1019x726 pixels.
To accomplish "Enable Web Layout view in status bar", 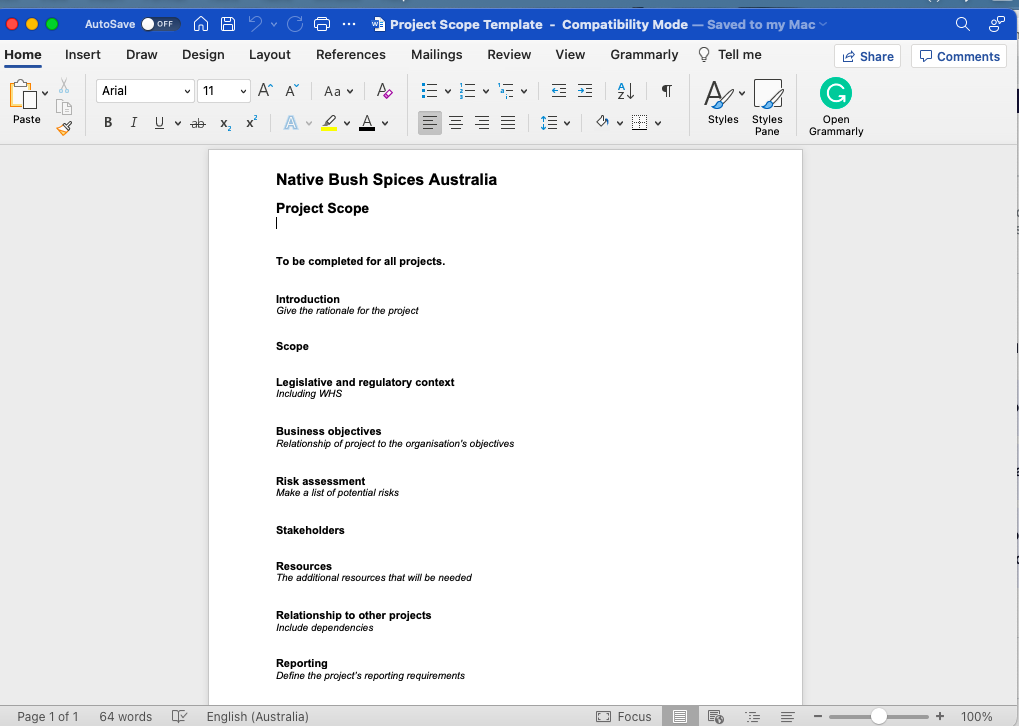I will [x=715, y=716].
